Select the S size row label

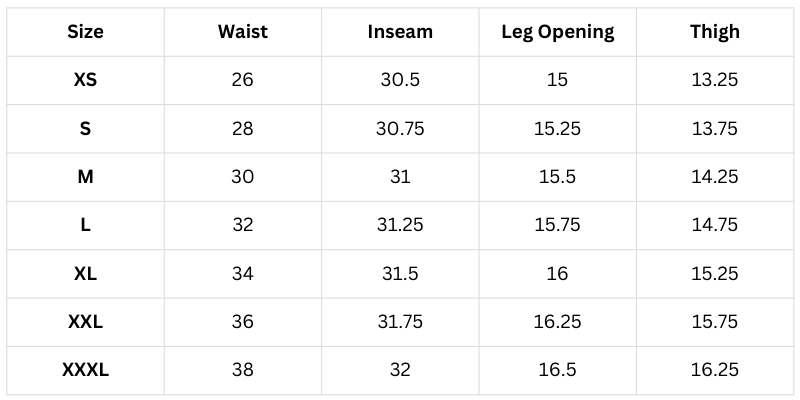coord(85,128)
